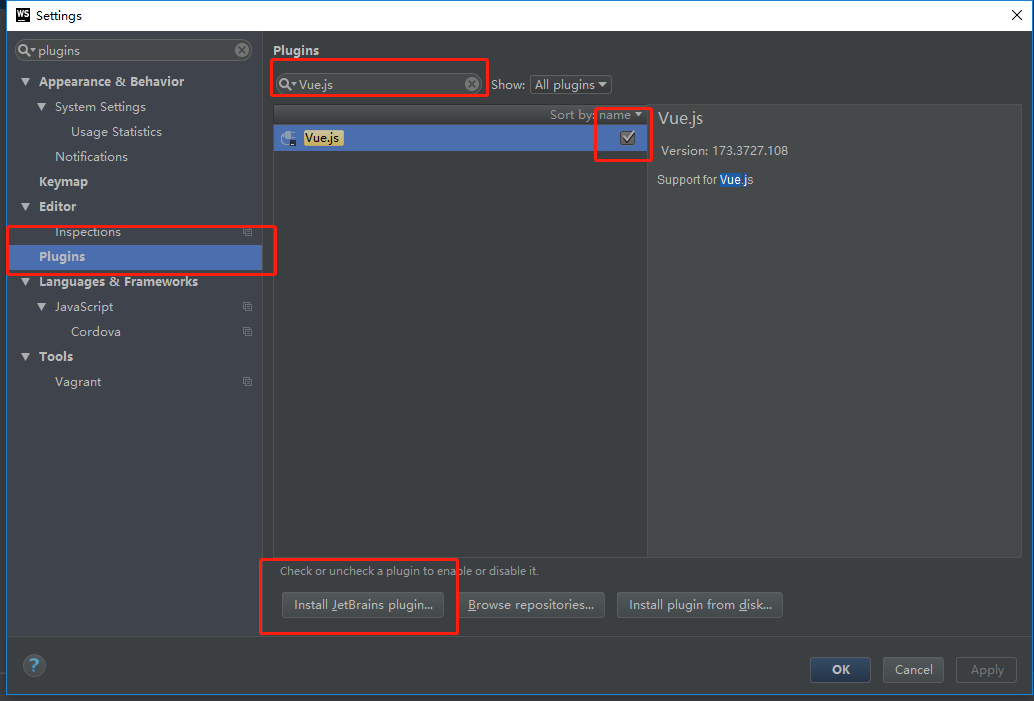Select Vagrant under Tools
This screenshot has width=1034, height=701.
click(x=78, y=382)
